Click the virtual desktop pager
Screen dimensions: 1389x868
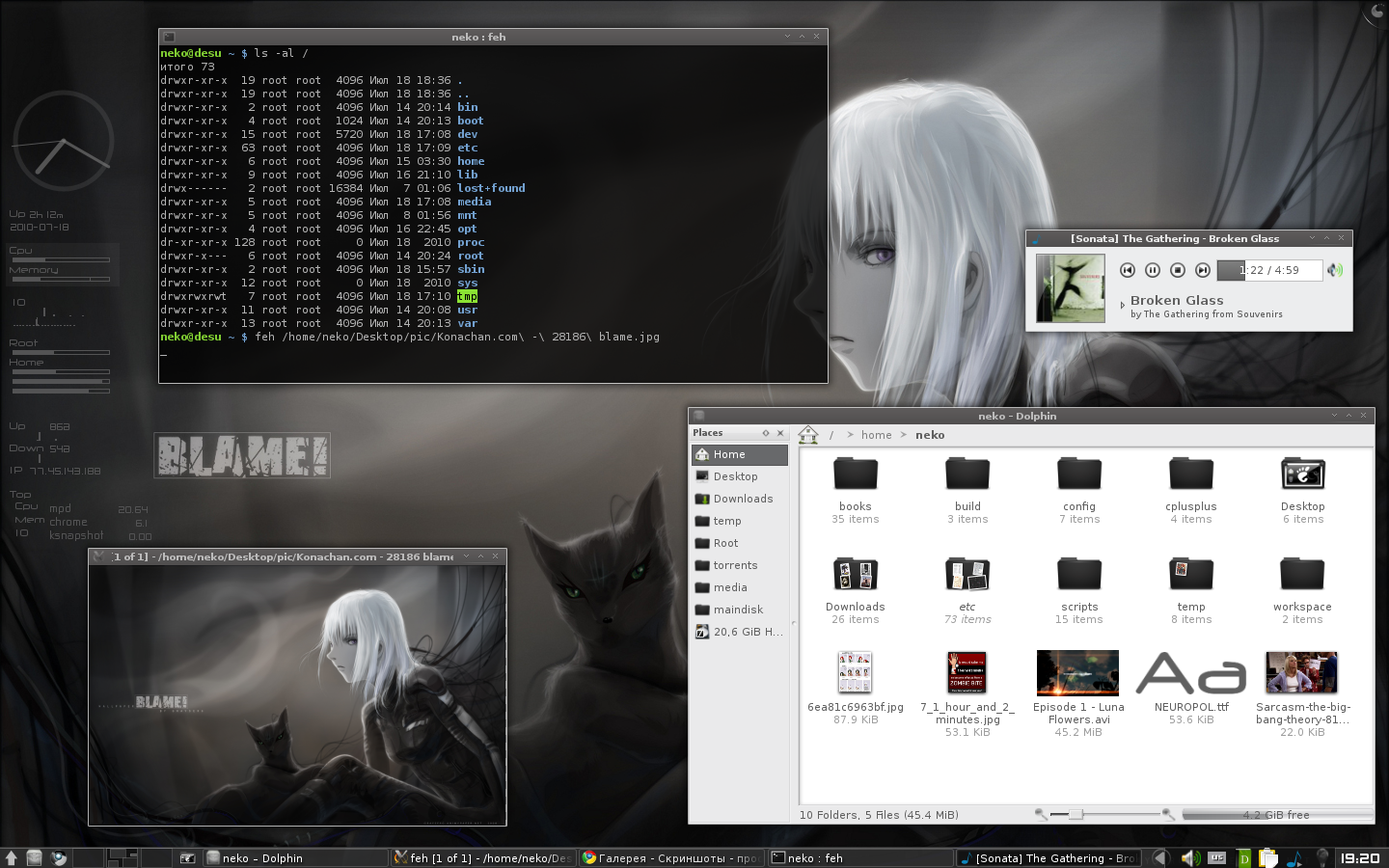click(122, 857)
